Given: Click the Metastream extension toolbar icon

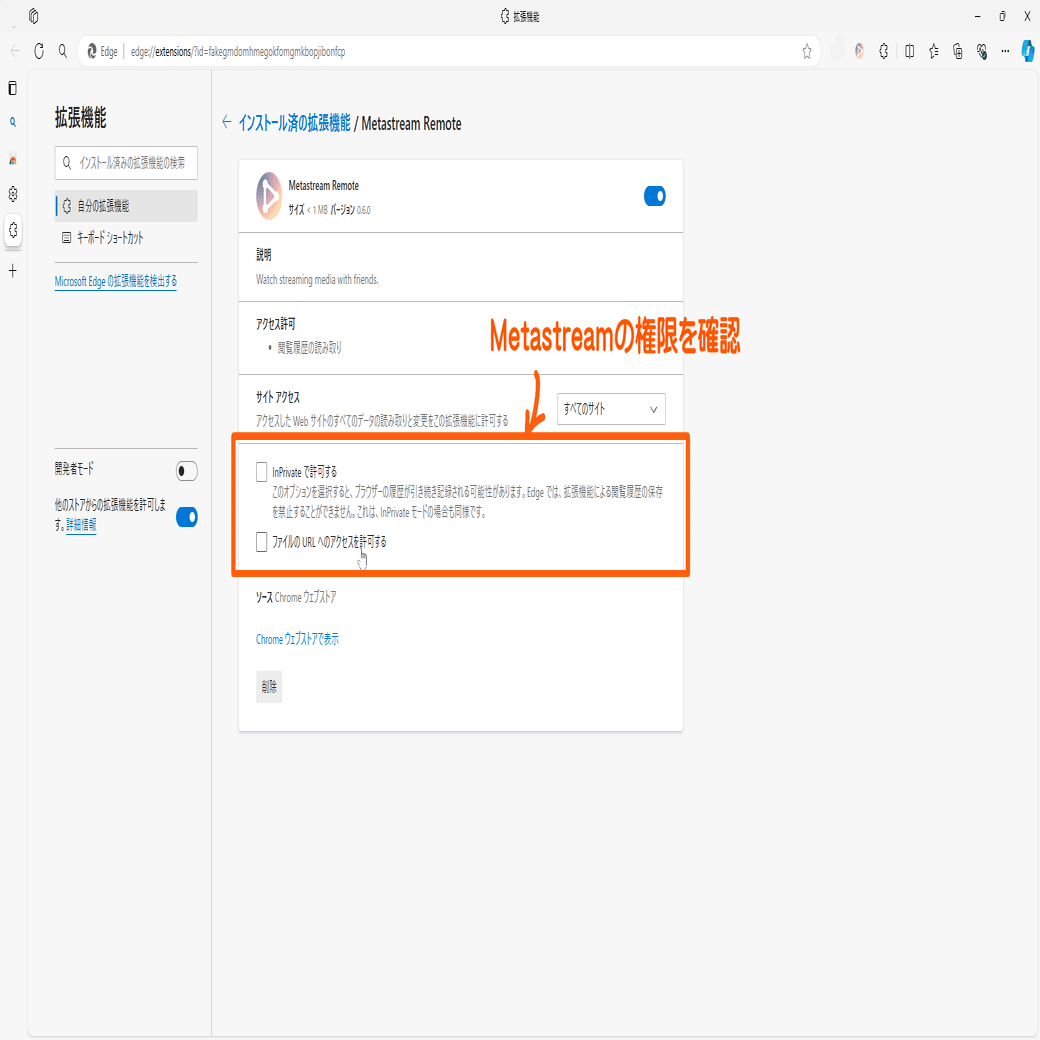Looking at the screenshot, I should [860, 51].
